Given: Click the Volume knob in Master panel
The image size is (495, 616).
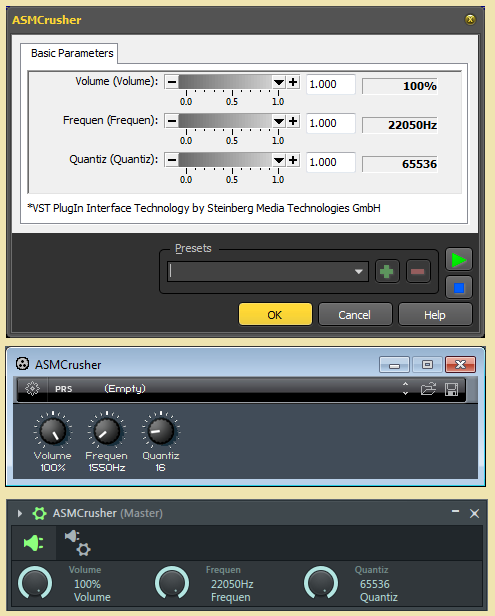Looking at the screenshot, I should click(35, 583).
